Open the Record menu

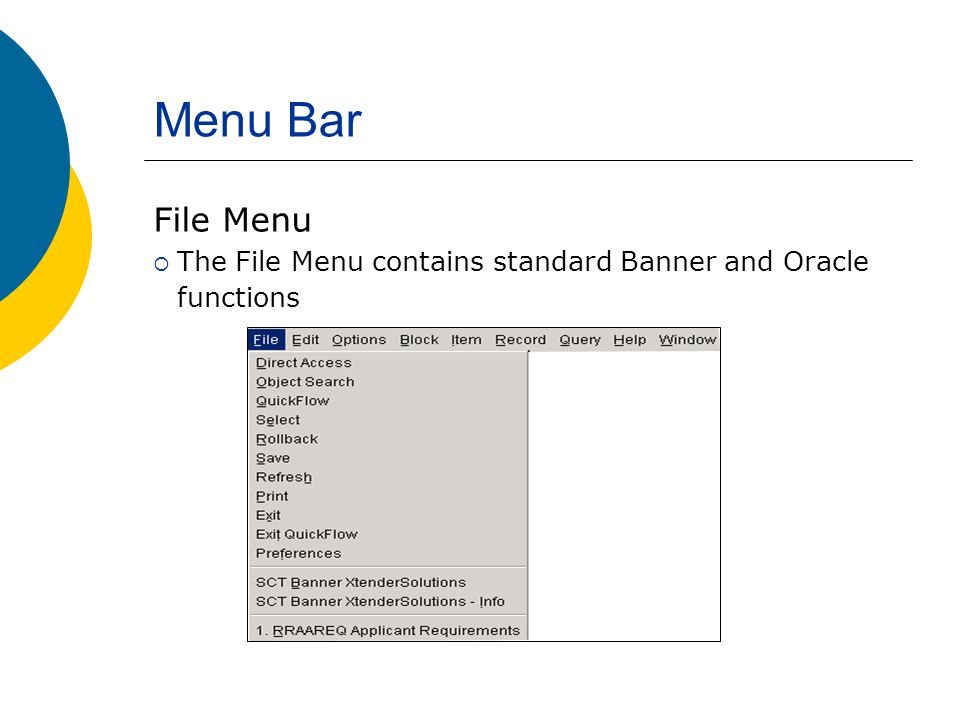point(520,340)
